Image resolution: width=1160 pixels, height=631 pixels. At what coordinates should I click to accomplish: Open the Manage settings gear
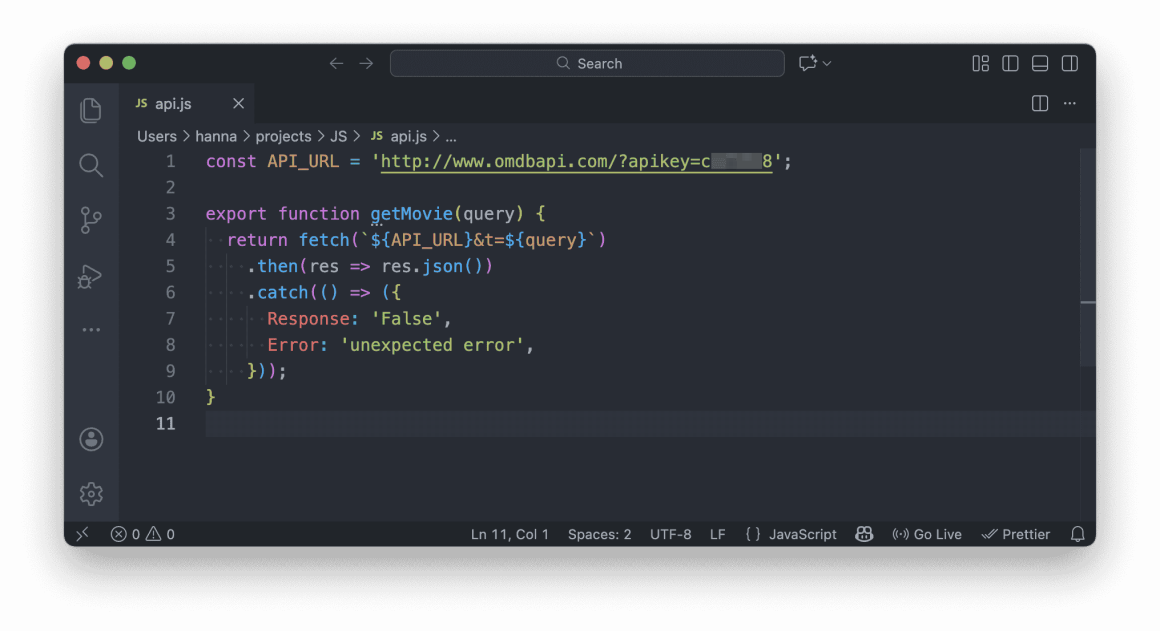91,493
